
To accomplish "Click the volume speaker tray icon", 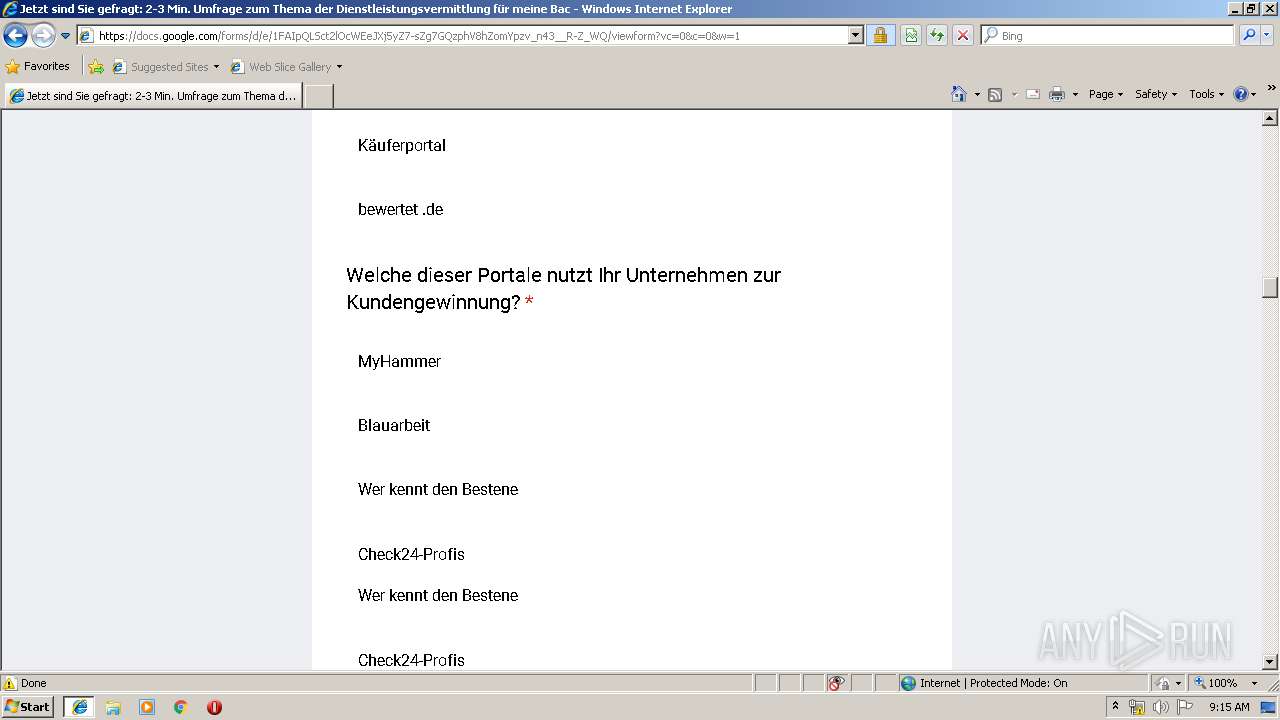I will (1161, 707).
